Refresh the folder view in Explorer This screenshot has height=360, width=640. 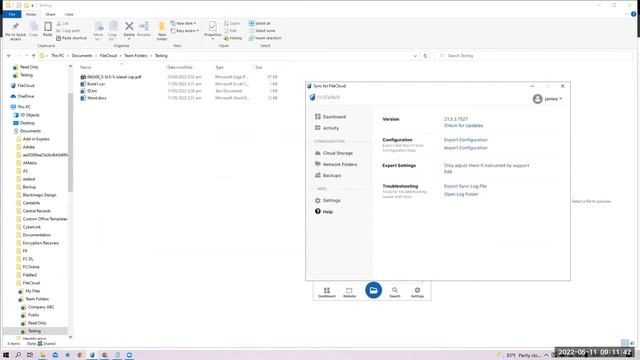[x=425, y=56]
